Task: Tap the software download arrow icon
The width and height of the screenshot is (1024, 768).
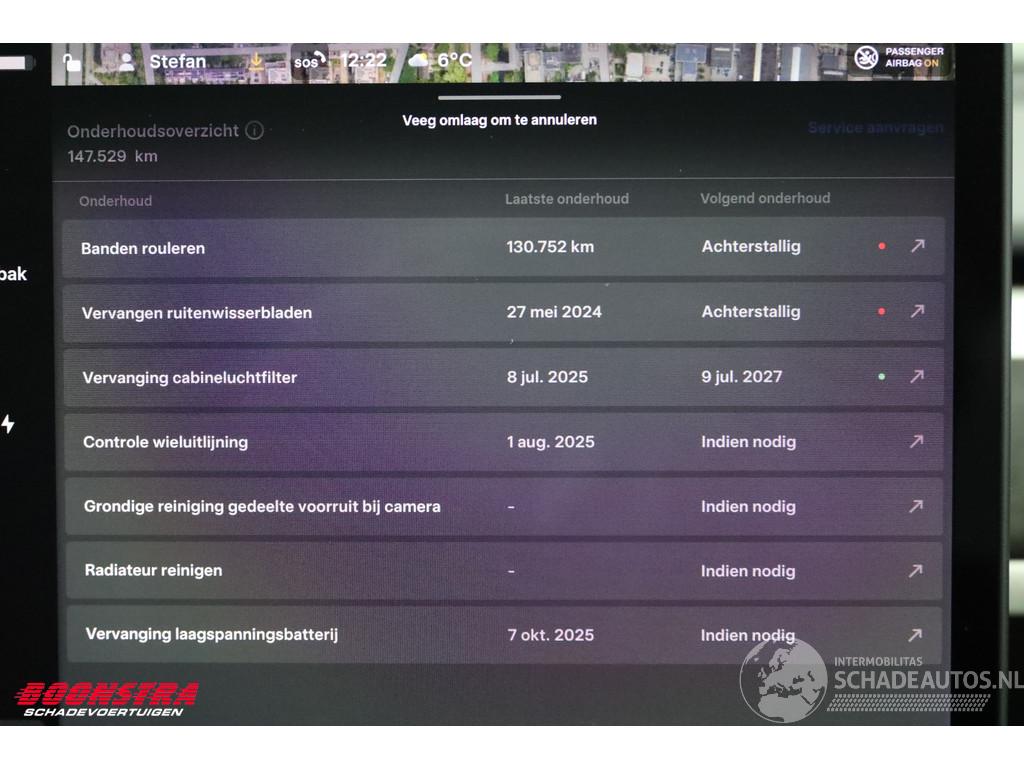Action: coord(257,61)
